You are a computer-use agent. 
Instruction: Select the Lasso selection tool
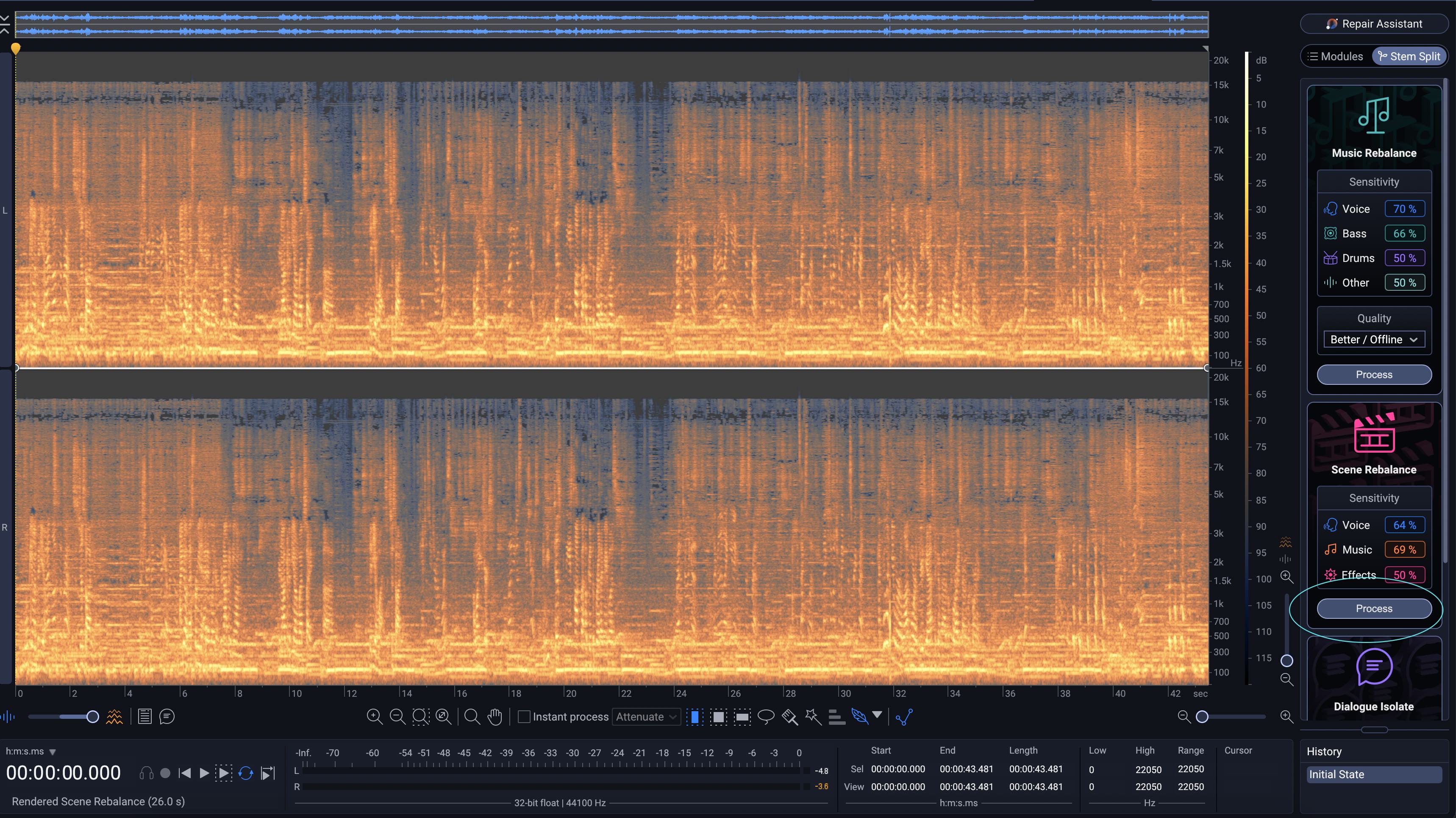click(766, 716)
